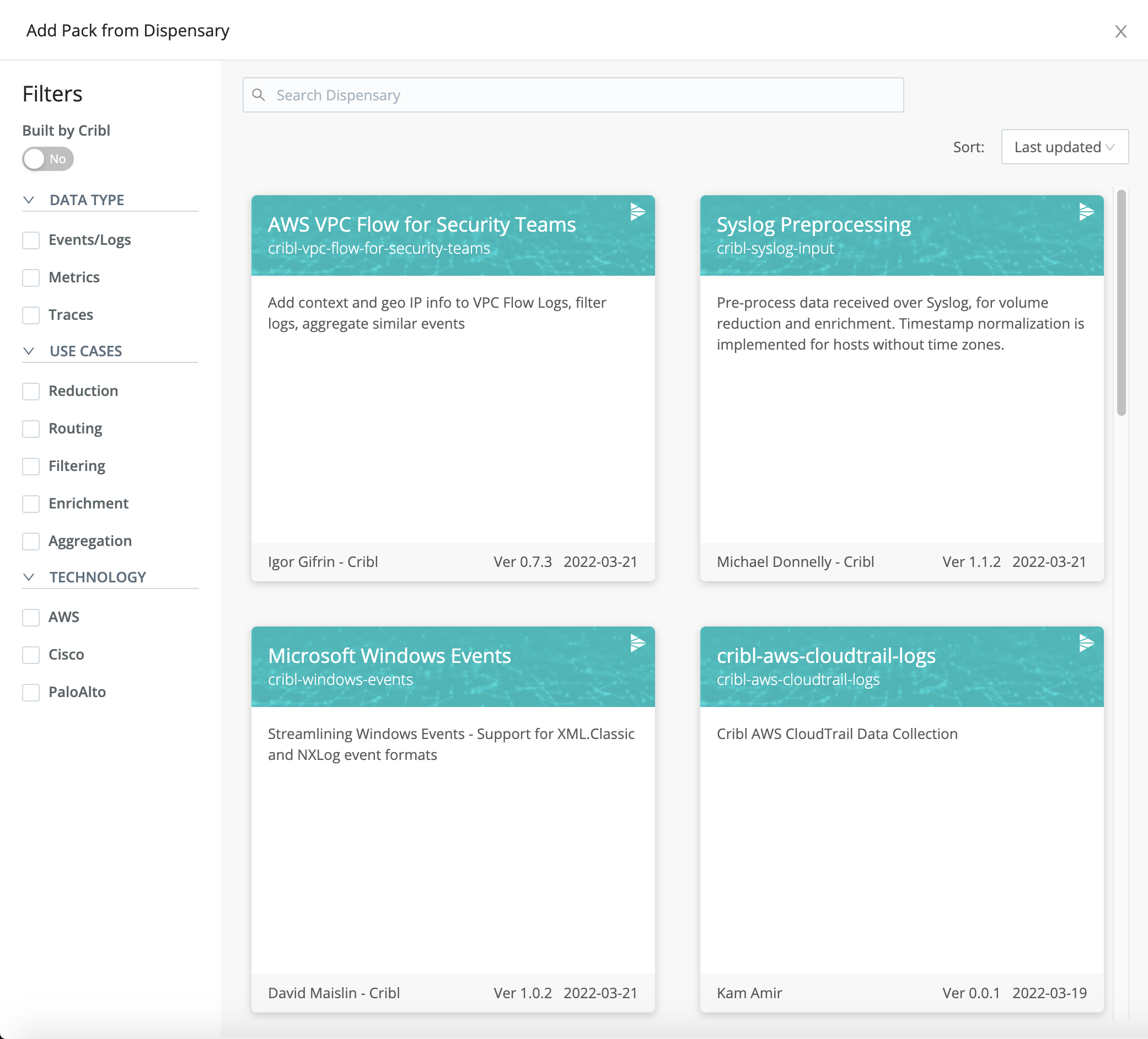Tick the PaloAlto technology checkbox

pyautogui.click(x=31, y=693)
